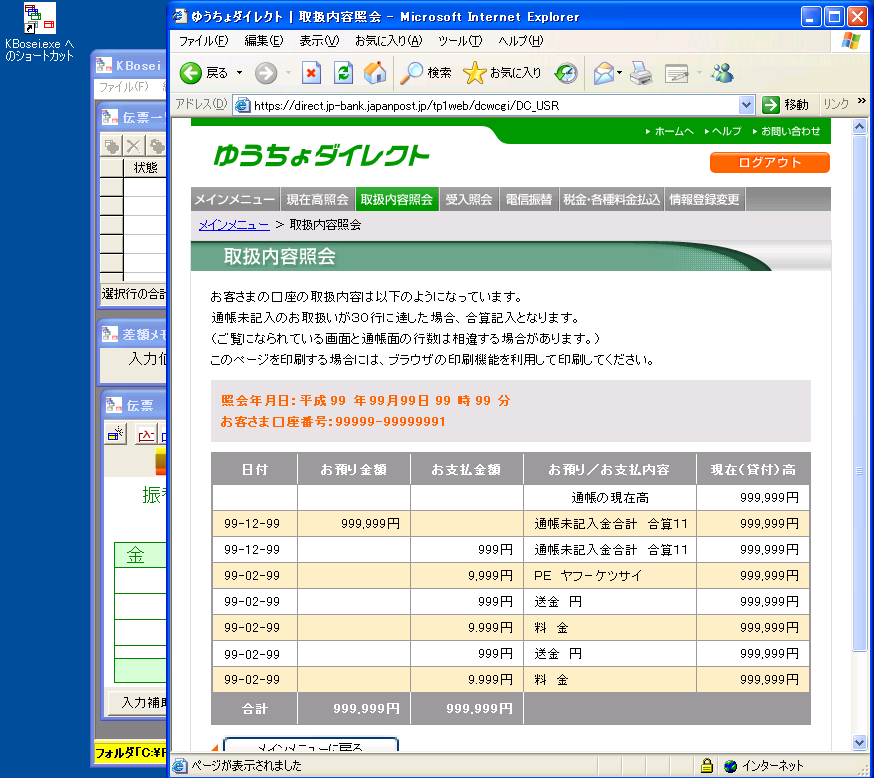The image size is (874, 778).
Task: Select the 情報登録変更 tab
Action: (704, 200)
